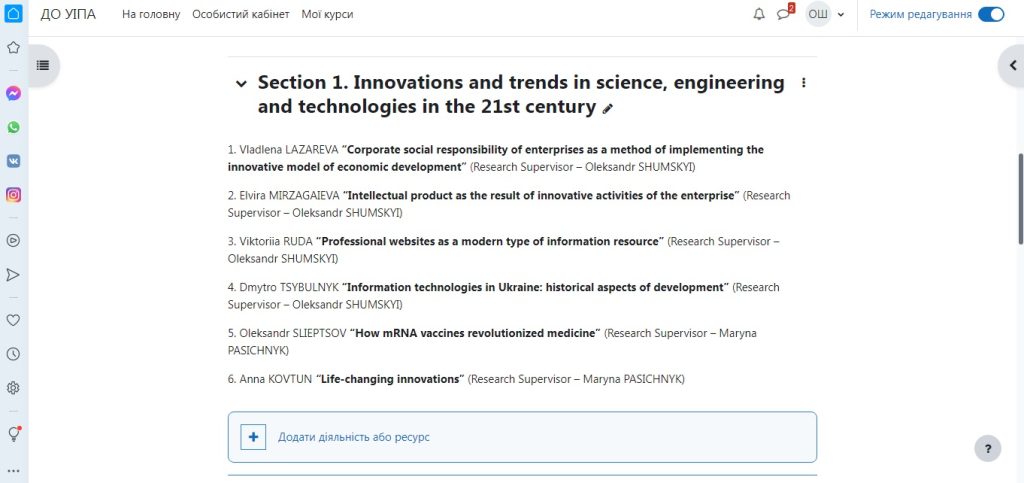
Task: Collapse Section 1 with the chevron
Action: 242,84
